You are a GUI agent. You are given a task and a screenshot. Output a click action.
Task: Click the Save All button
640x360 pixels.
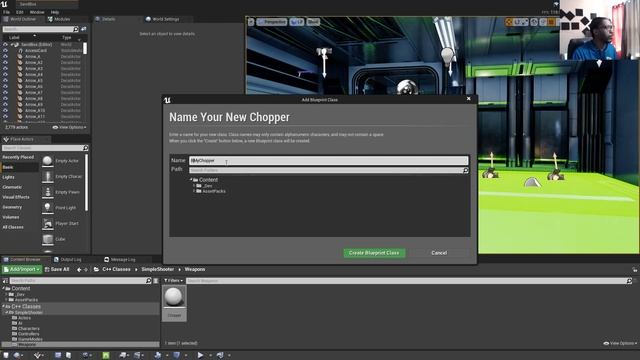point(57,269)
